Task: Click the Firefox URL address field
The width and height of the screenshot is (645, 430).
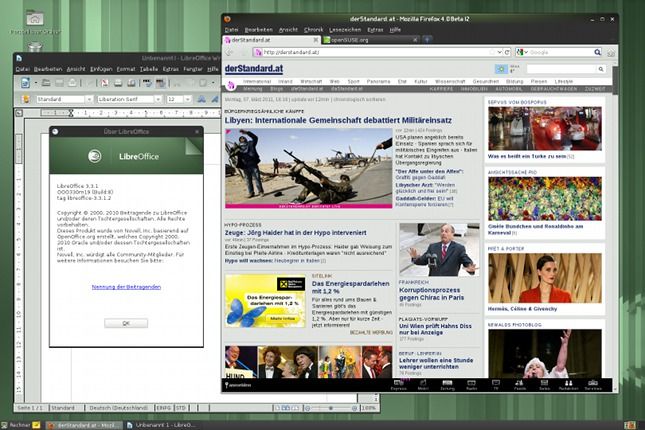Action: click(x=374, y=52)
